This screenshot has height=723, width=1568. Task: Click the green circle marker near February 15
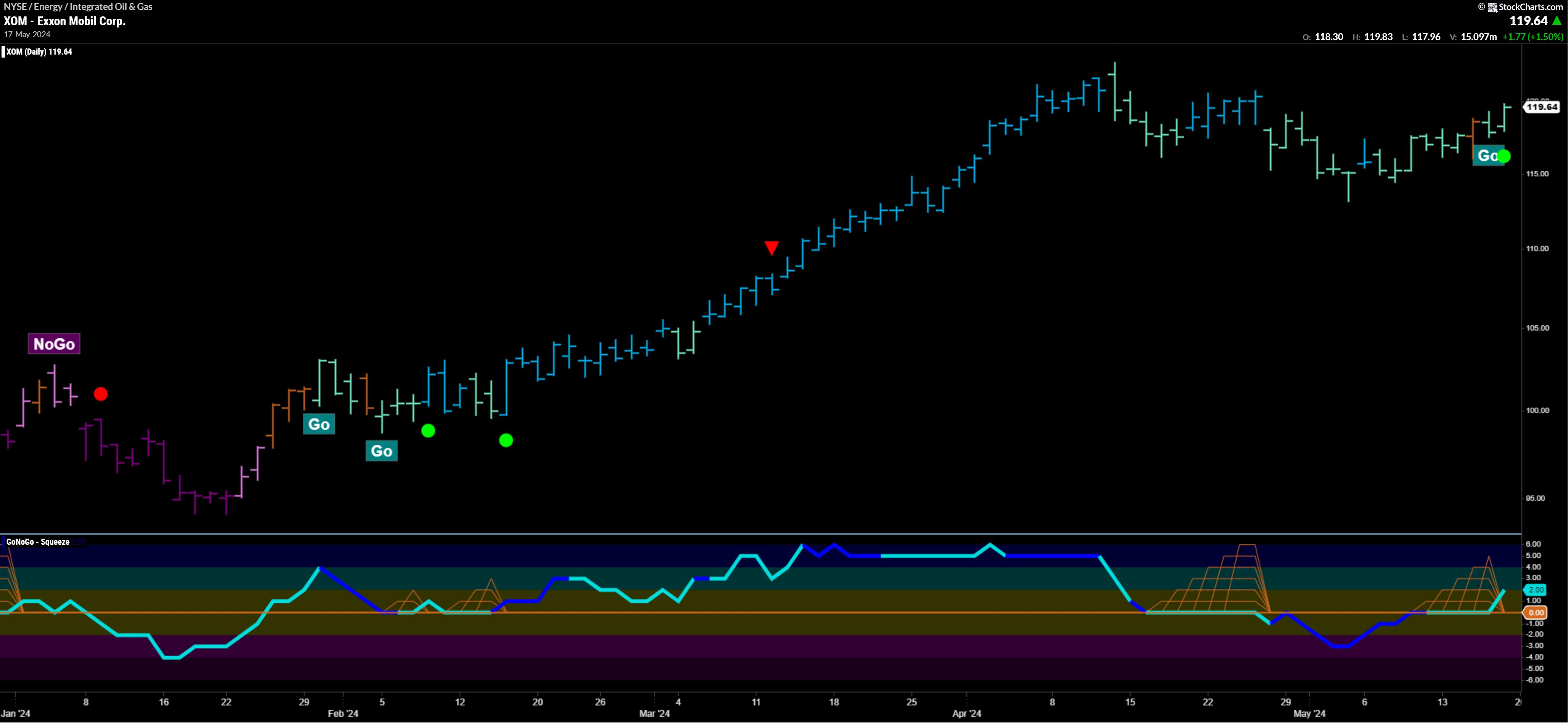(506, 440)
